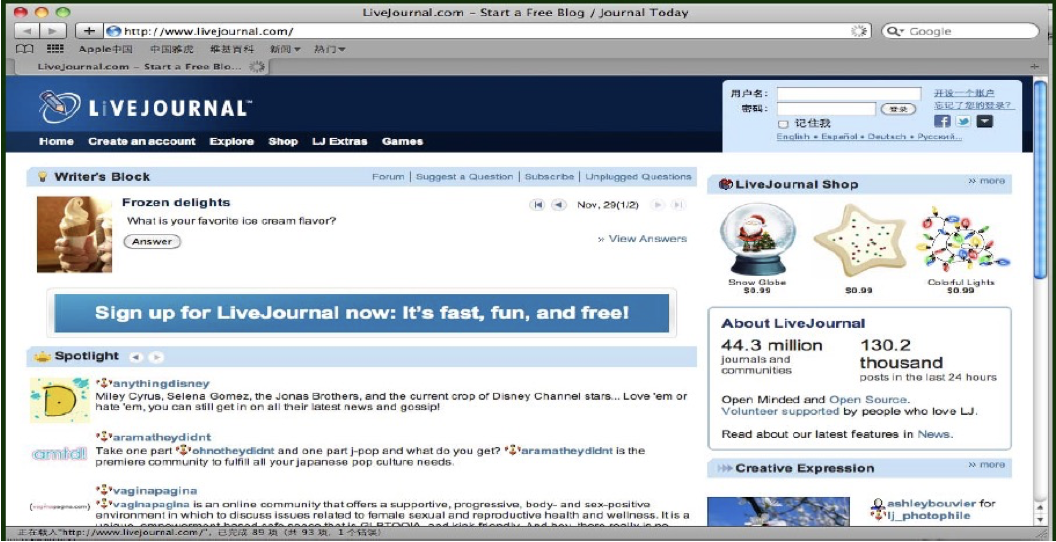Open the ice cream cone thumbnail
This screenshot has width=1056, height=542.
point(74,234)
